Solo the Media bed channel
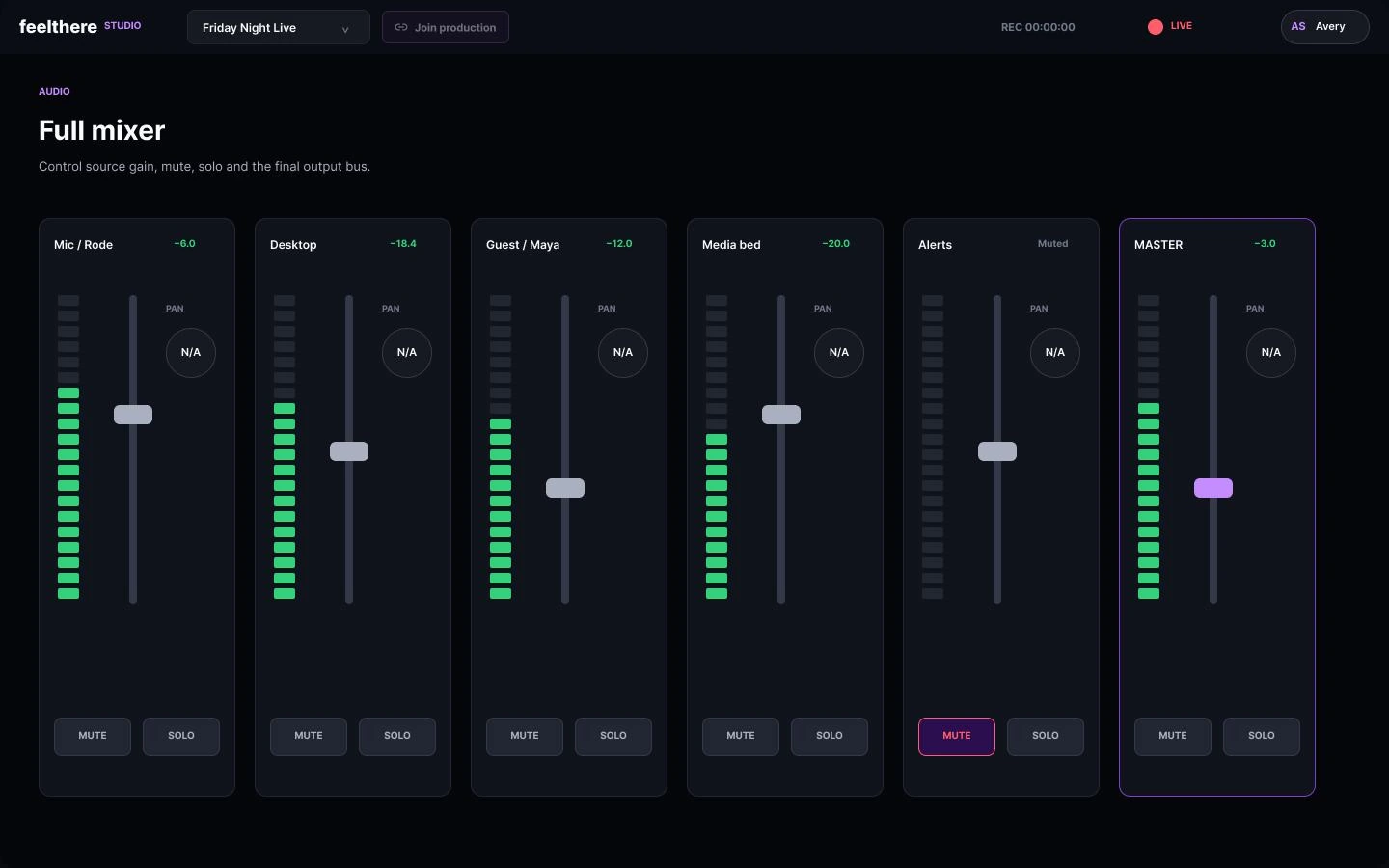 (x=830, y=736)
